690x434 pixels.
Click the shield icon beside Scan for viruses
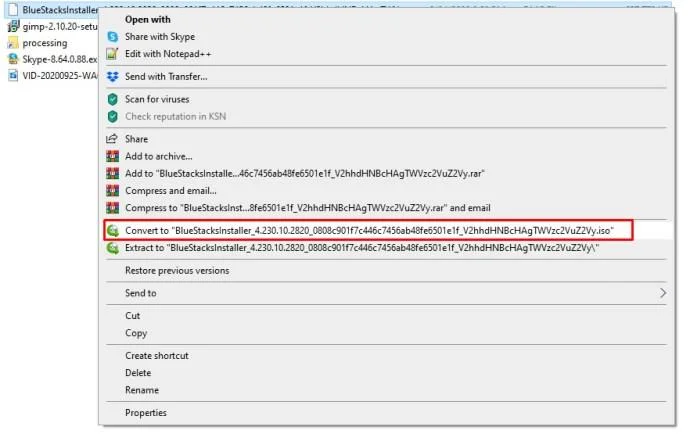(x=113, y=99)
